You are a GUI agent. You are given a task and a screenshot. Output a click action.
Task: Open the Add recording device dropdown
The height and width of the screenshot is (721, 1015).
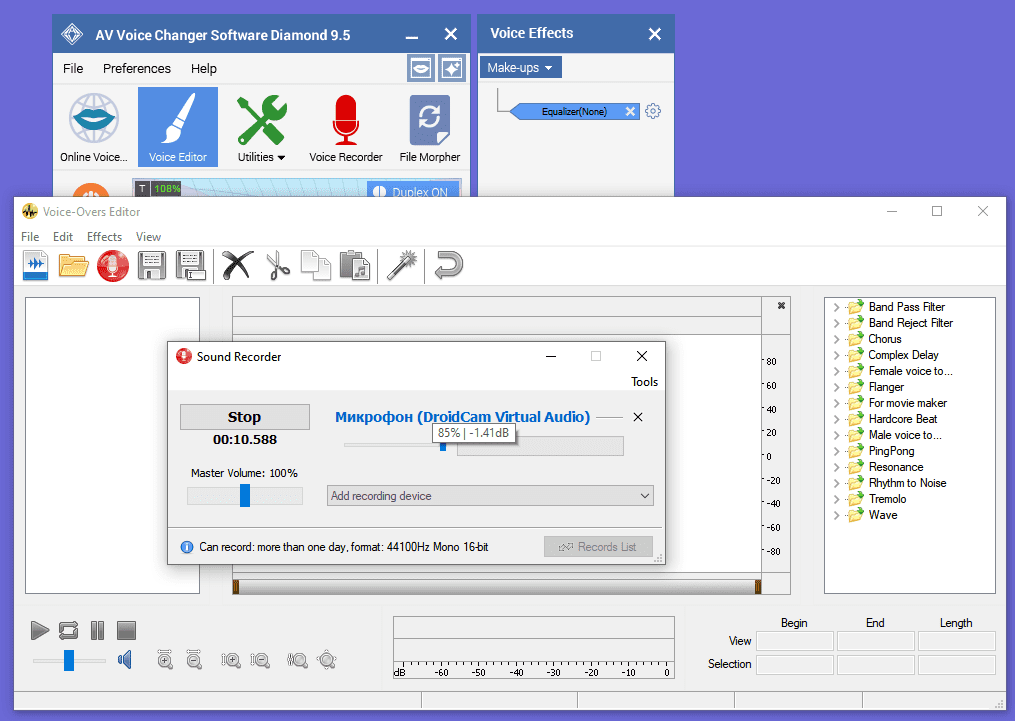tap(490, 496)
